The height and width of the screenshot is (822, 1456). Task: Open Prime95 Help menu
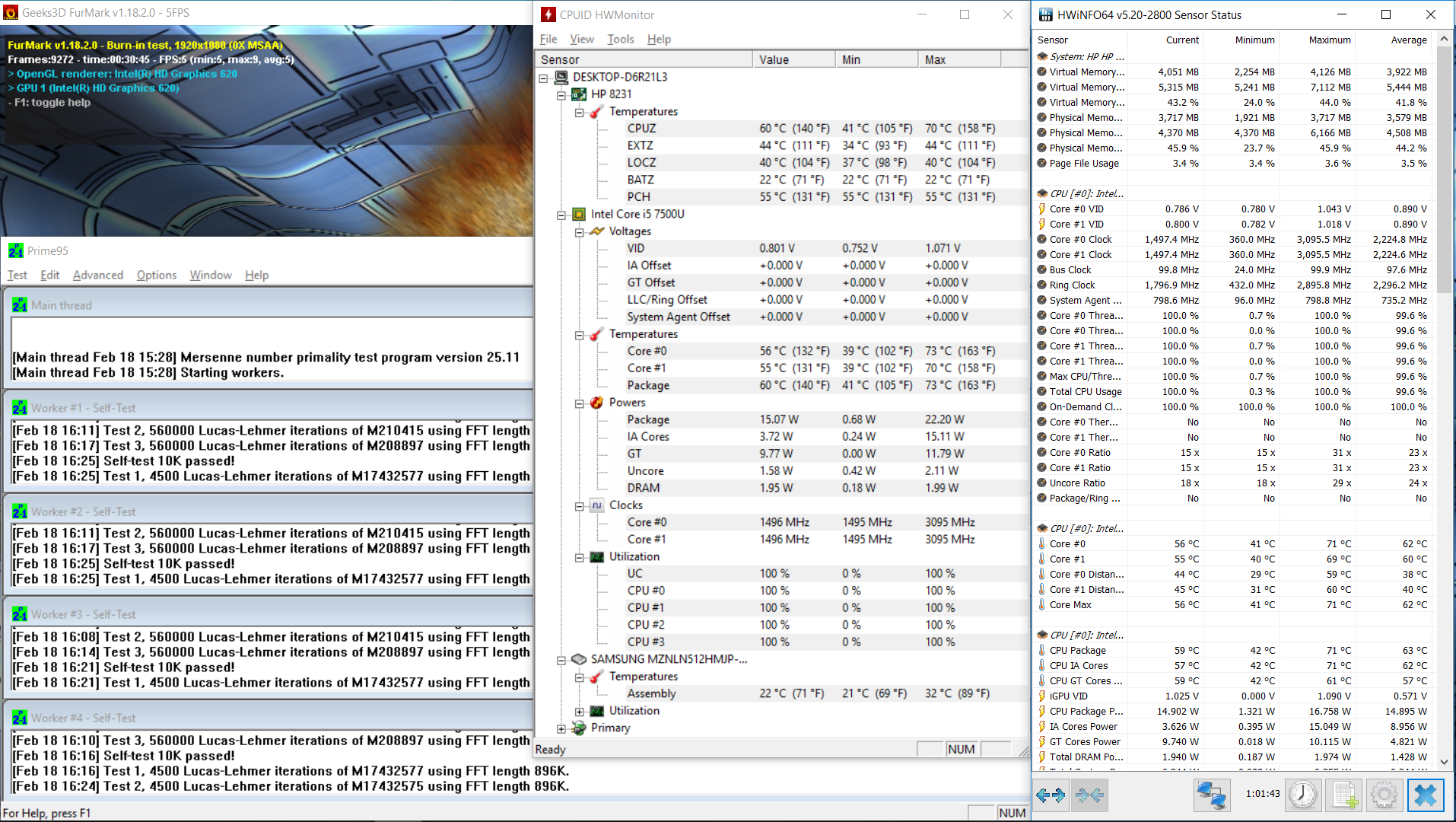[257, 275]
